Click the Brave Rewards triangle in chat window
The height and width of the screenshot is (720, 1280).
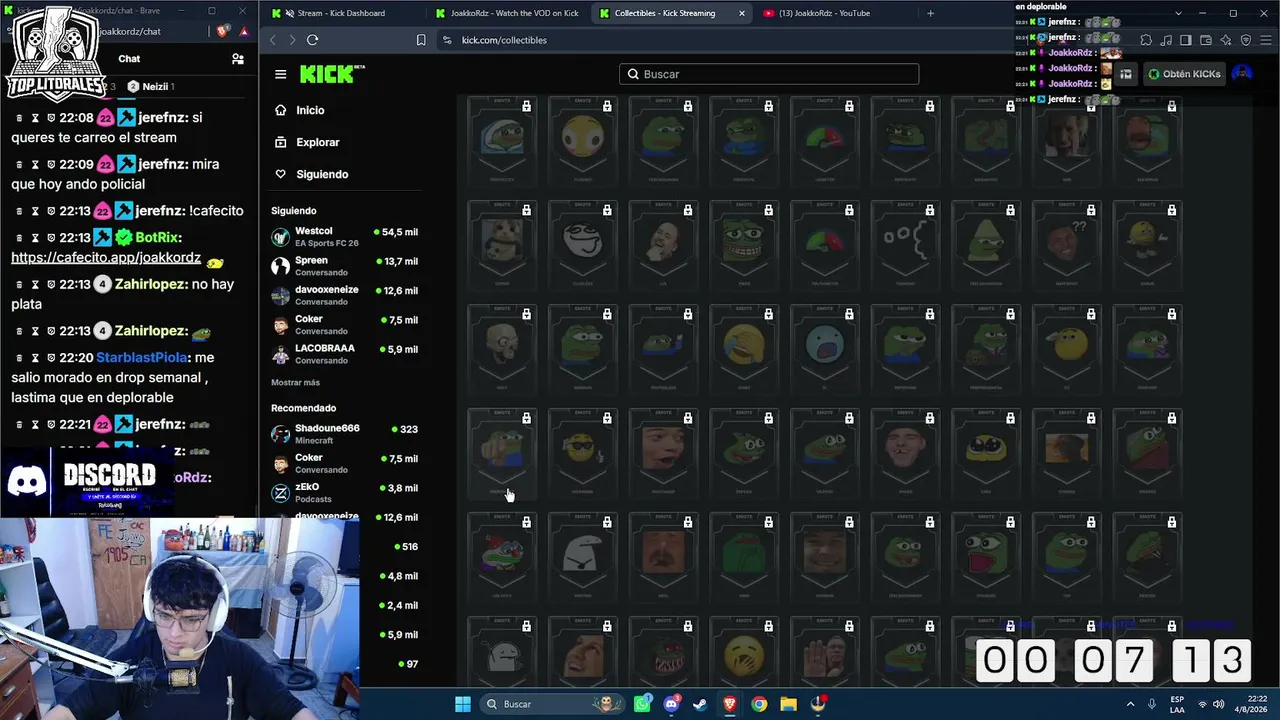pyautogui.click(x=243, y=31)
